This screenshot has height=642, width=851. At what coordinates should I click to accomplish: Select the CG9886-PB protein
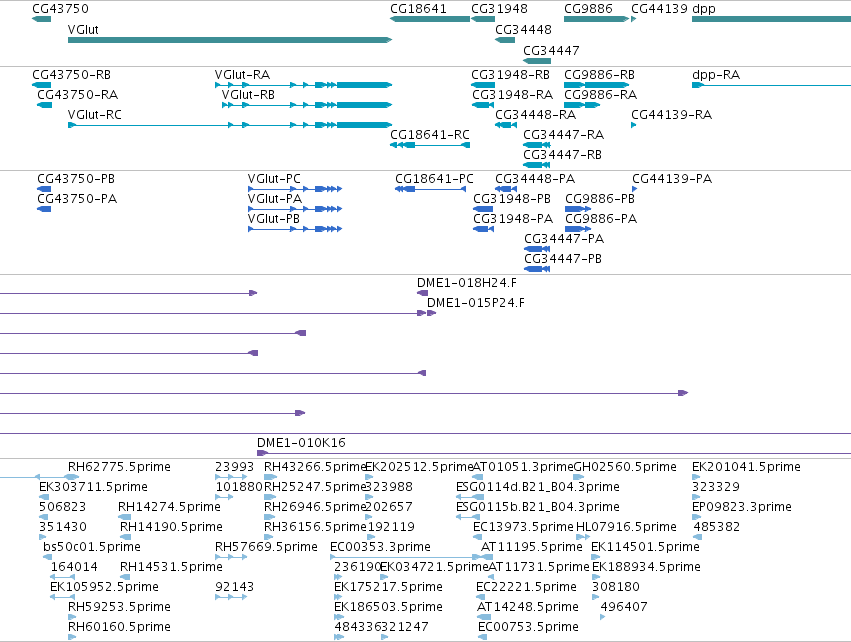(578, 209)
